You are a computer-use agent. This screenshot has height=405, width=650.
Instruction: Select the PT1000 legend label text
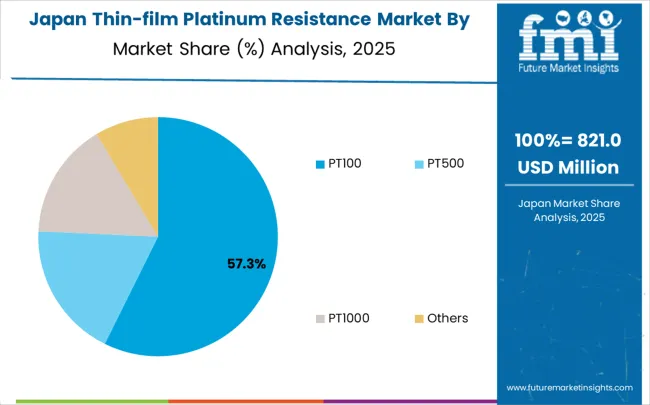(x=348, y=318)
